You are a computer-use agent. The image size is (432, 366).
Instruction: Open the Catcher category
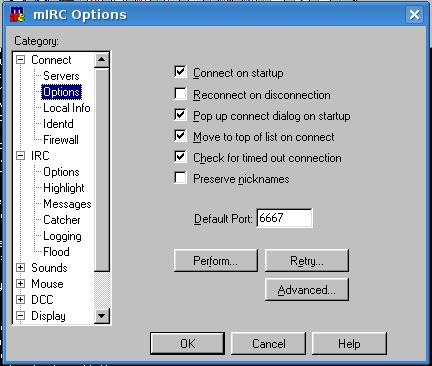[x=62, y=220]
